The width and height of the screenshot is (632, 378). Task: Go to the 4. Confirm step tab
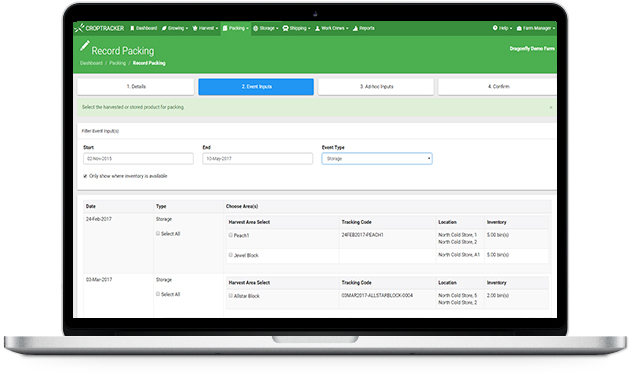498,87
